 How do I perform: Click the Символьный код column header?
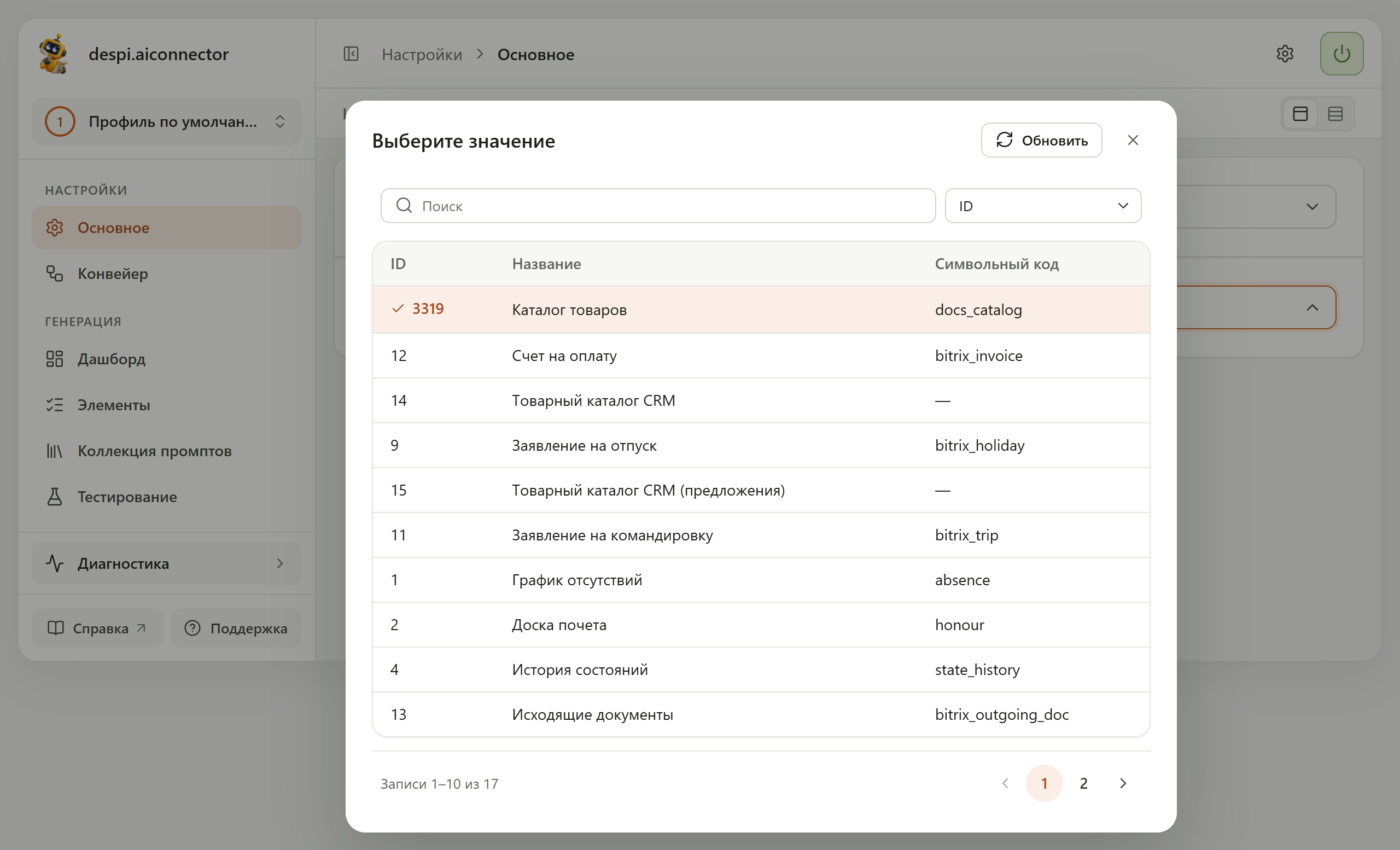(x=996, y=264)
